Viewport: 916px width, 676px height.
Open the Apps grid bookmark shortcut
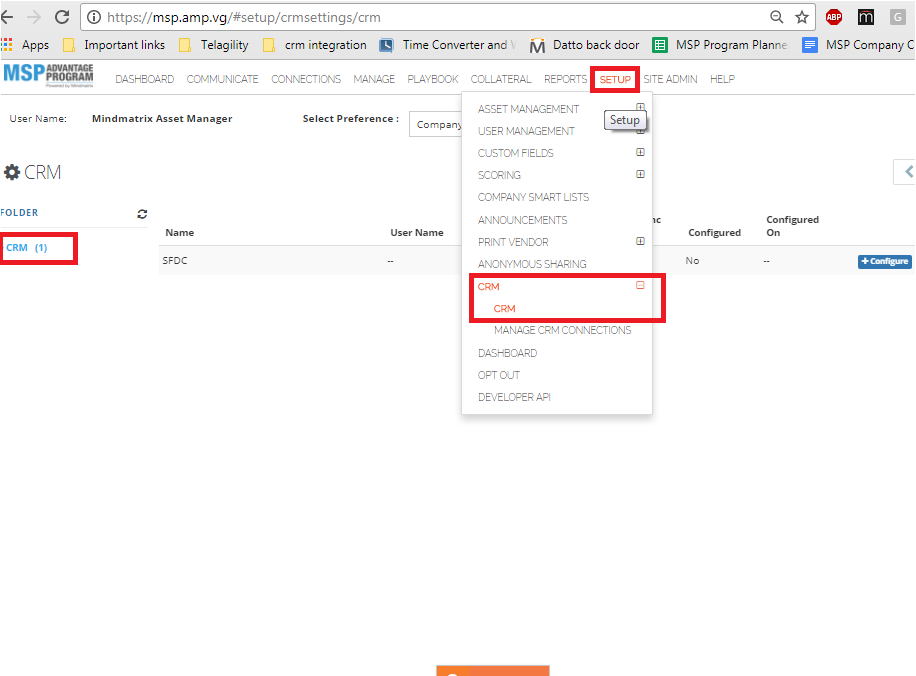tap(25, 44)
